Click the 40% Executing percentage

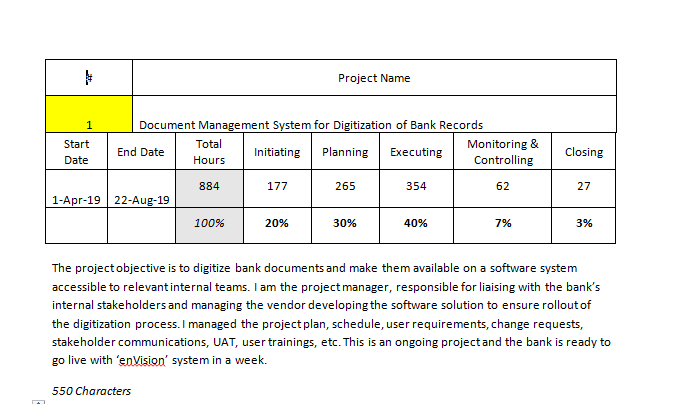coord(416,223)
